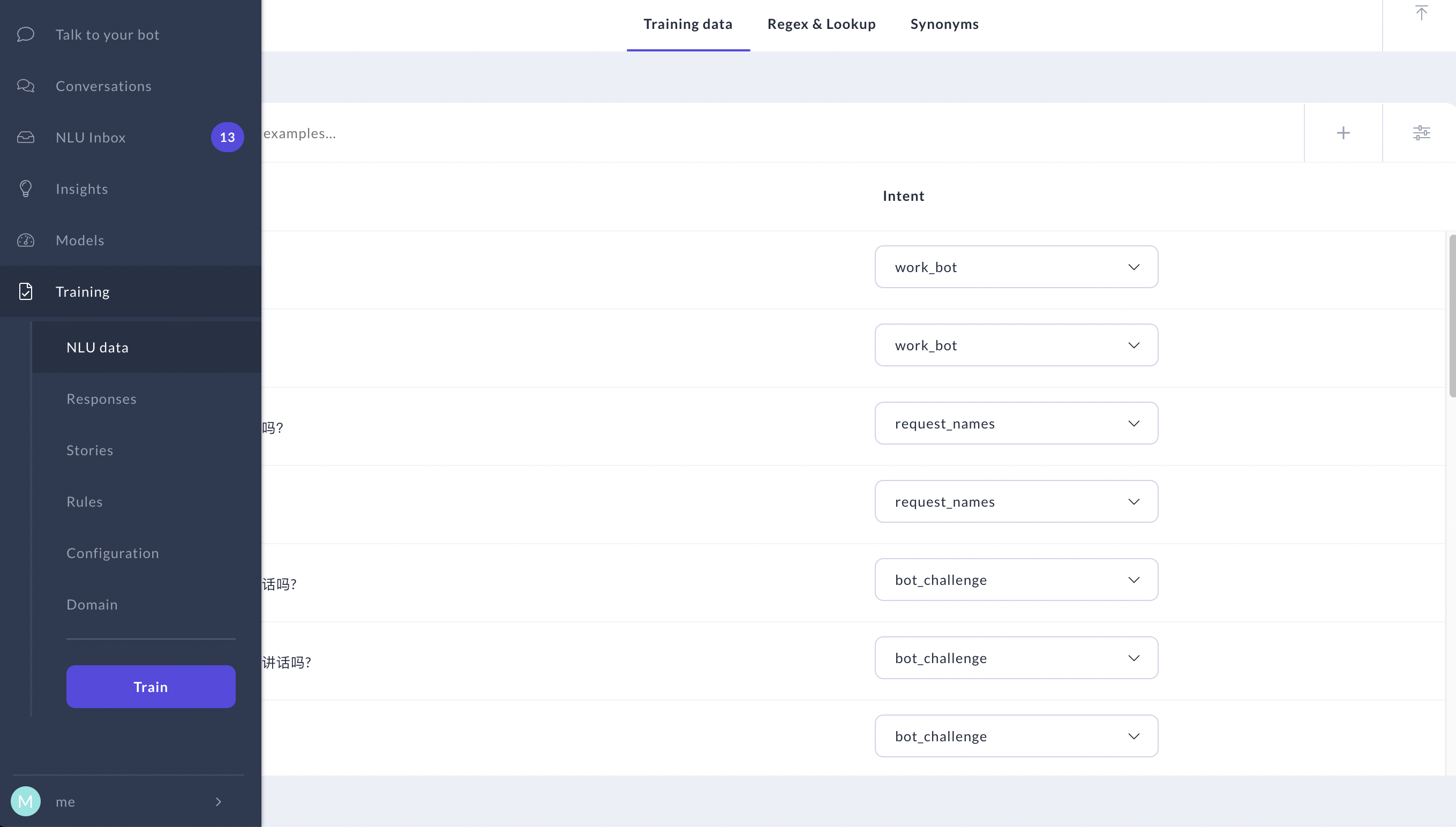Click the Models gauge icon

pos(26,240)
